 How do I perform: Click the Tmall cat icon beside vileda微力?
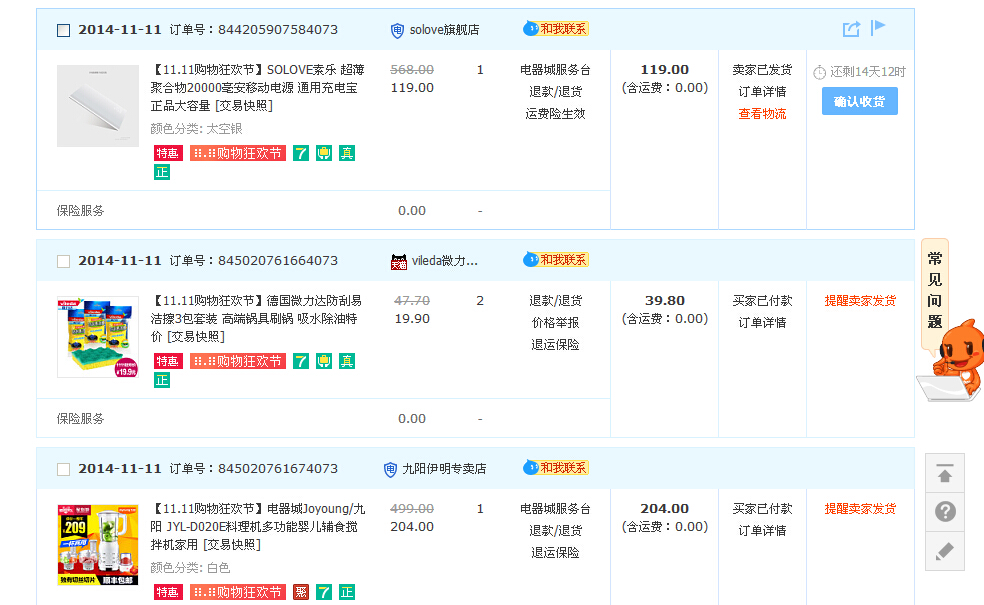(398, 262)
